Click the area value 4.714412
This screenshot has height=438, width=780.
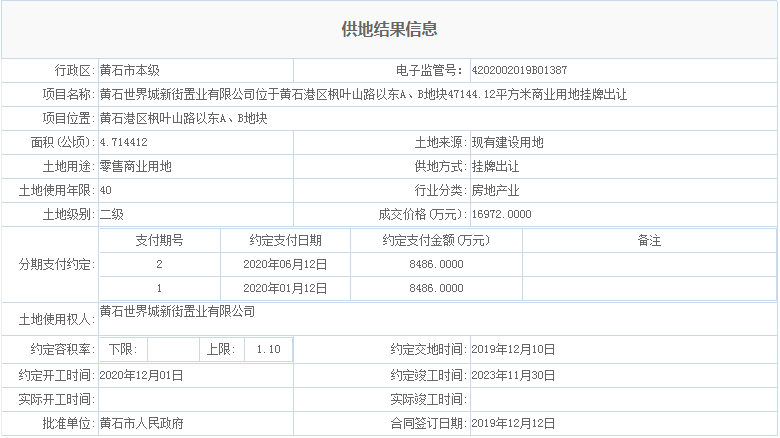[x=124, y=142]
